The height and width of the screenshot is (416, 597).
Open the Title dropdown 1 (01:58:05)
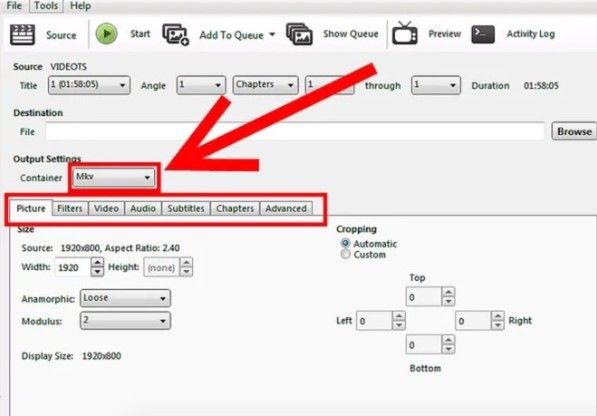pyautogui.click(x=89, y=85)
